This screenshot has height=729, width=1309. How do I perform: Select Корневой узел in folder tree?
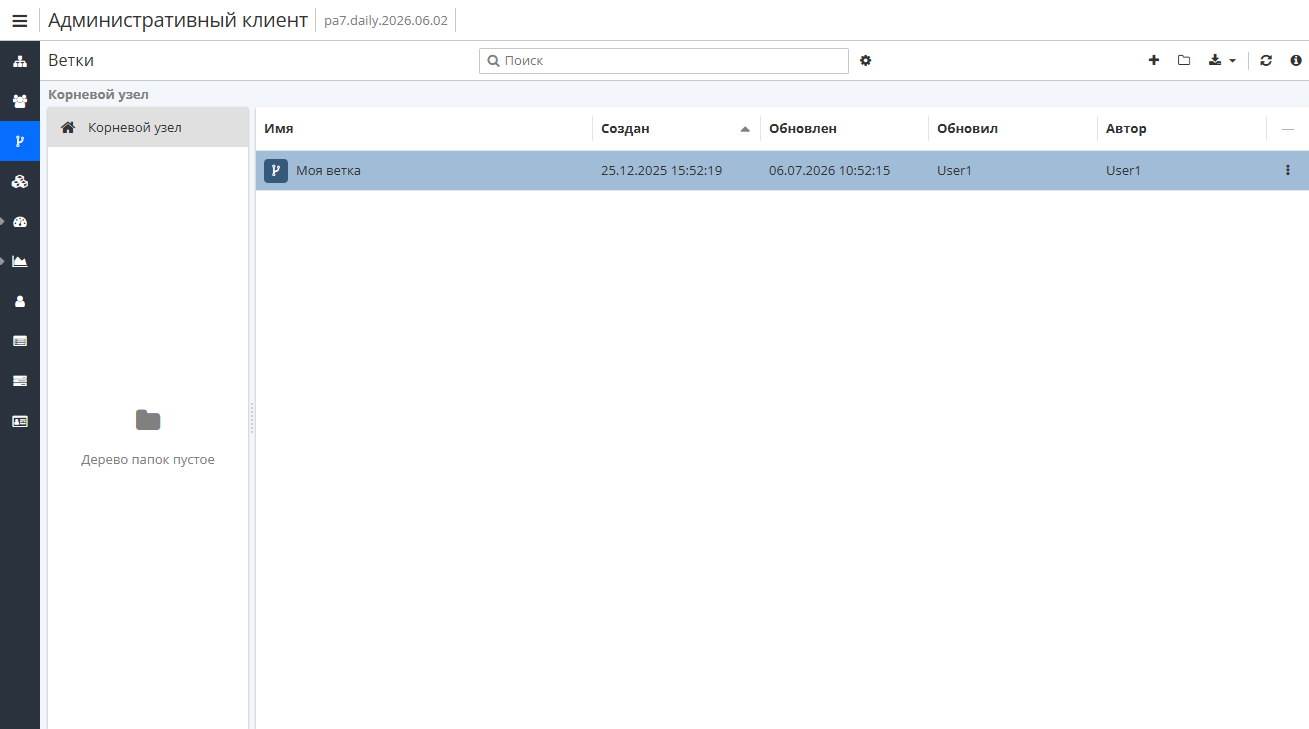coord(148,128)
